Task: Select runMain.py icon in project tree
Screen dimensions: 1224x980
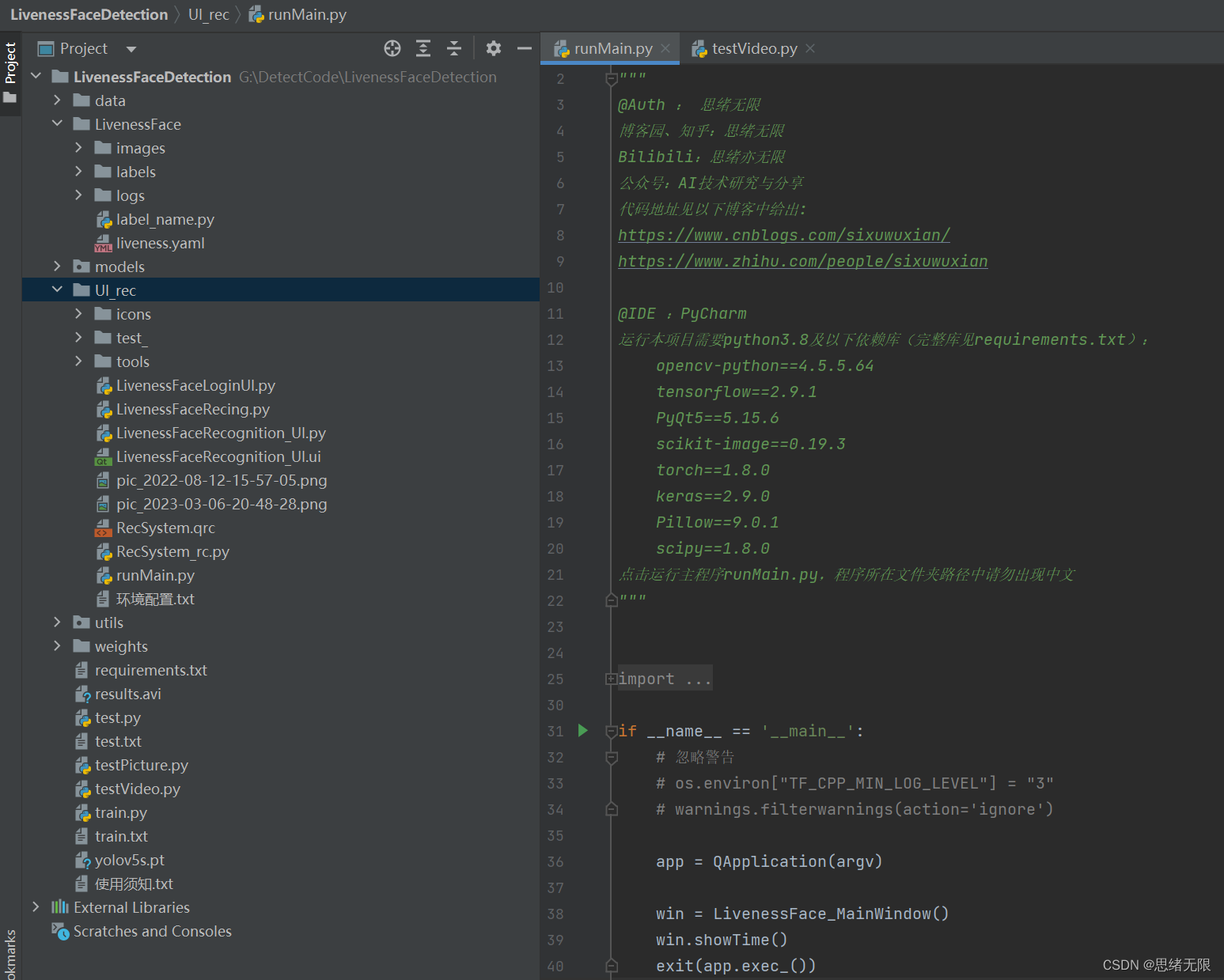Action: (x=104, y=575)
